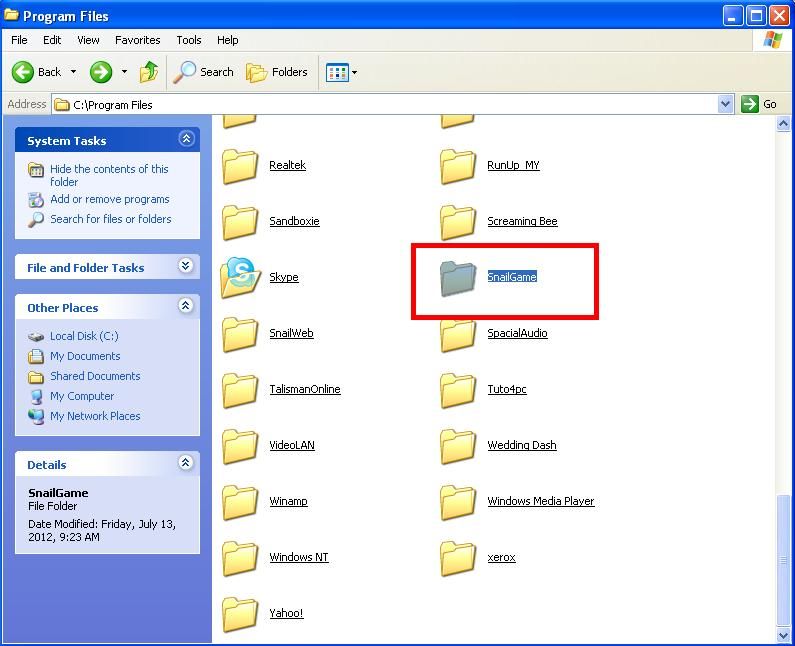
Task: Select the xerox folder icon
Action: click(x=458, y=558)
